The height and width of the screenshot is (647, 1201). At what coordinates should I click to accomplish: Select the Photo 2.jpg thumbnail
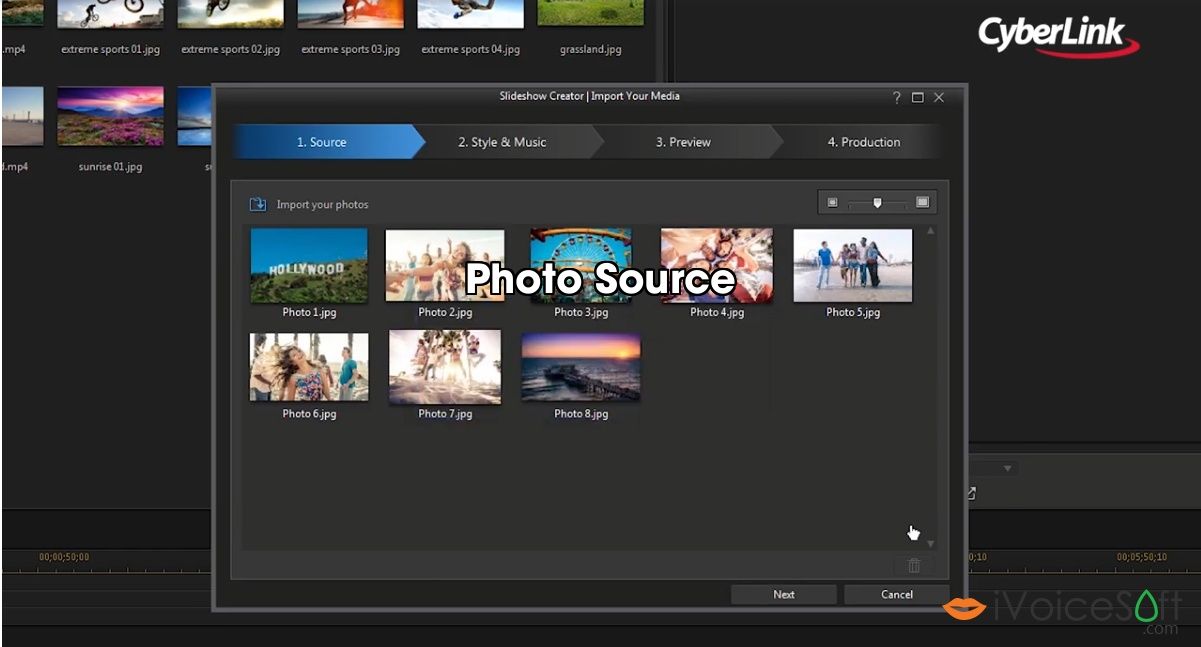click(445, 265)
